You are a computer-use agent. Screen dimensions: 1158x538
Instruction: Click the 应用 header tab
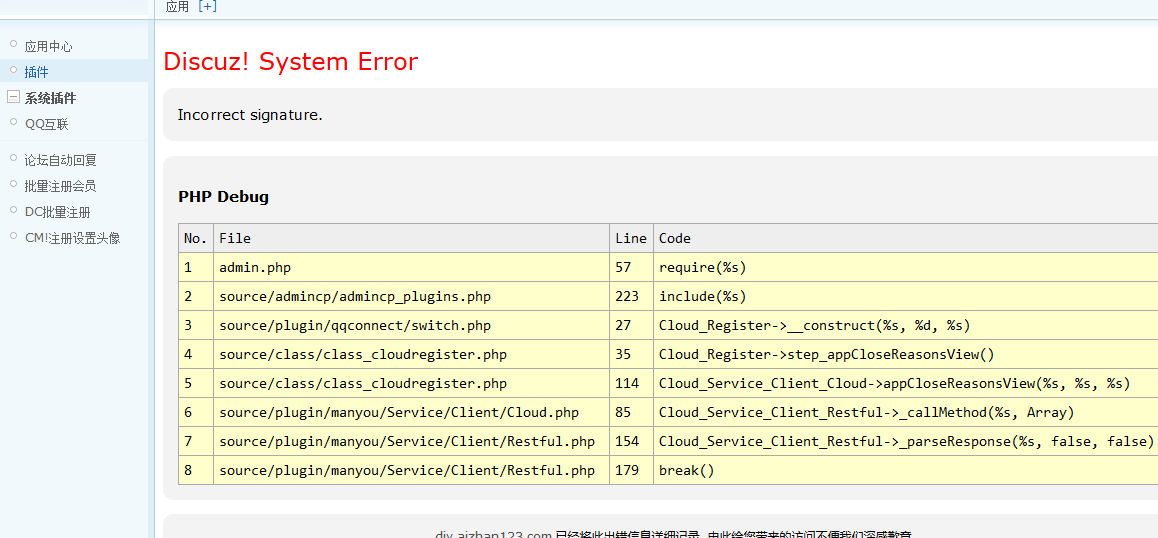click(177, 7)
